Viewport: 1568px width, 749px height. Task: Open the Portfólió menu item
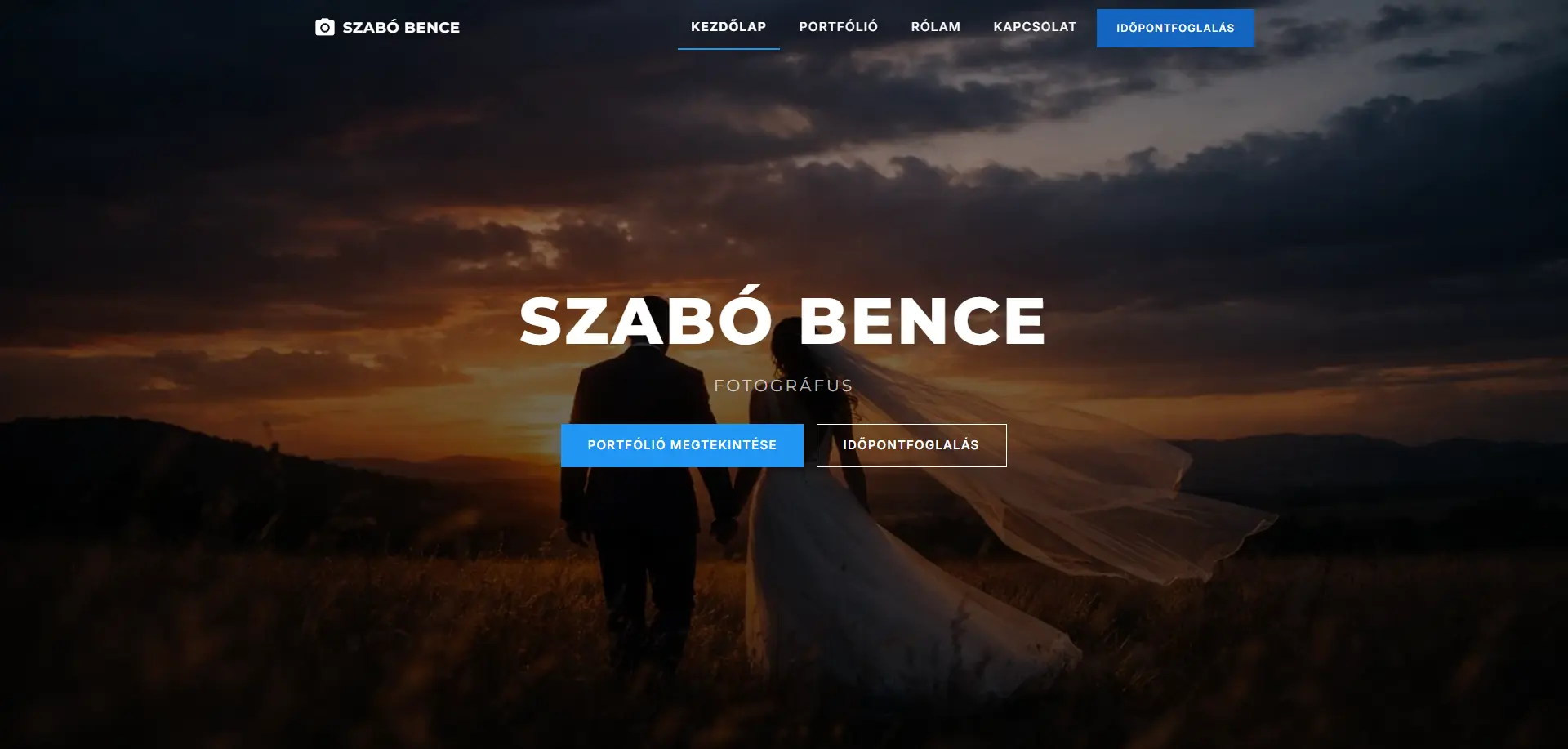pyautogui.click(x=838, y=26)
